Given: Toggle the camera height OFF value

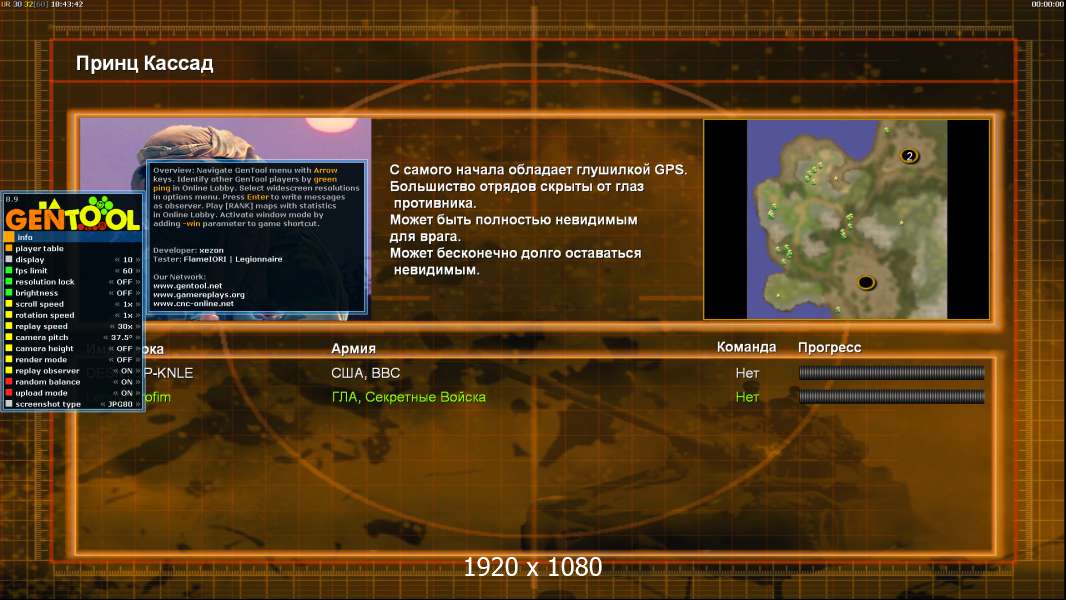Looking at the screenshot, I should (124, 349).
